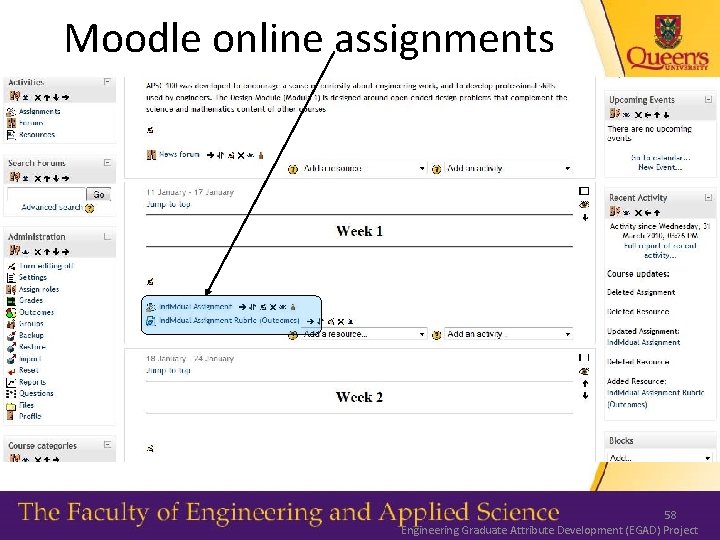Delete the News forum with its X icon
The width and height of the screenshot is (720, 540).
click(241, 156)
